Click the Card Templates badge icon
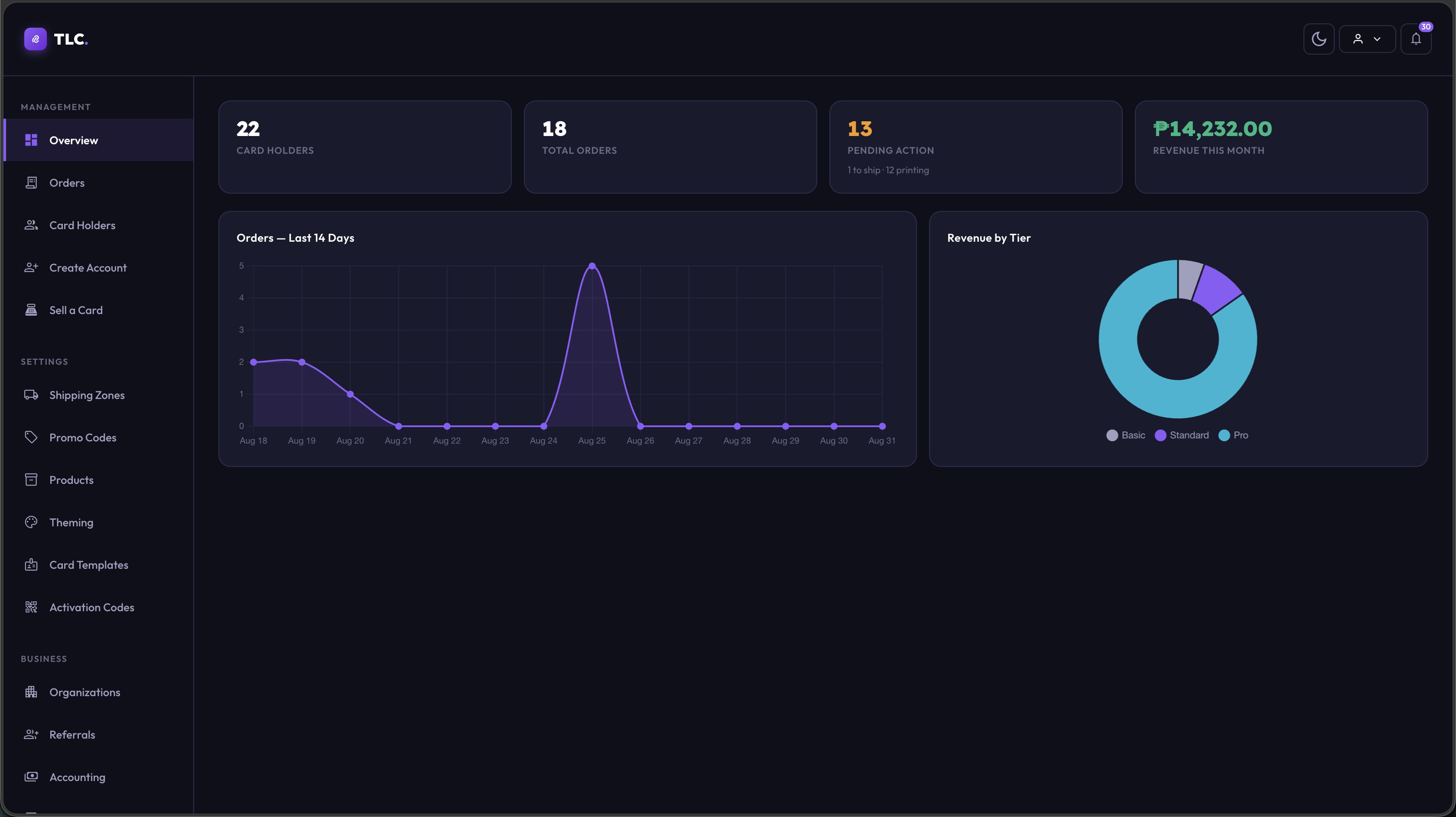The width and height of the screenshot is (1456, 817). (31, 564)
